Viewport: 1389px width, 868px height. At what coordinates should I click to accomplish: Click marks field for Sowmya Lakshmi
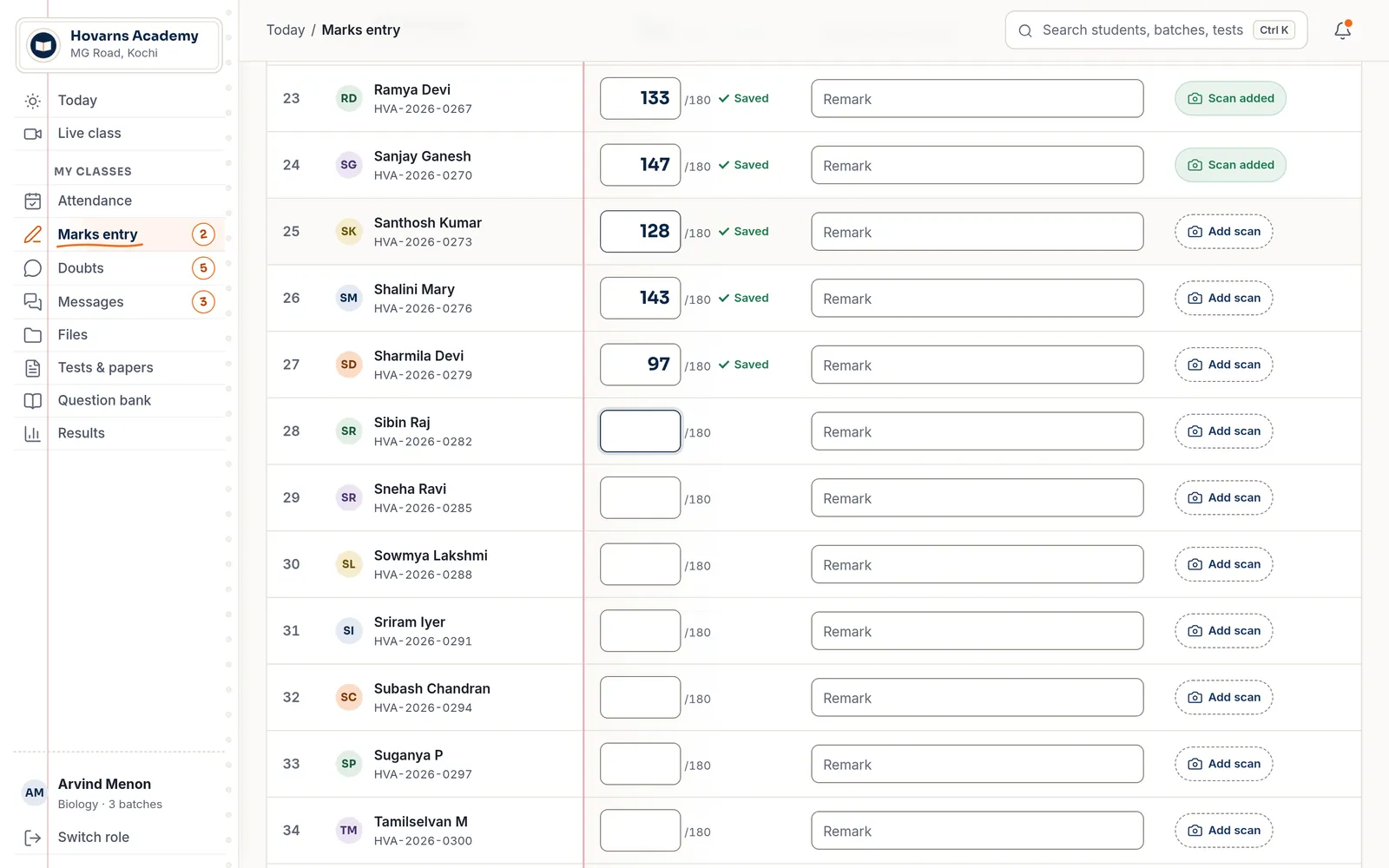641,564
